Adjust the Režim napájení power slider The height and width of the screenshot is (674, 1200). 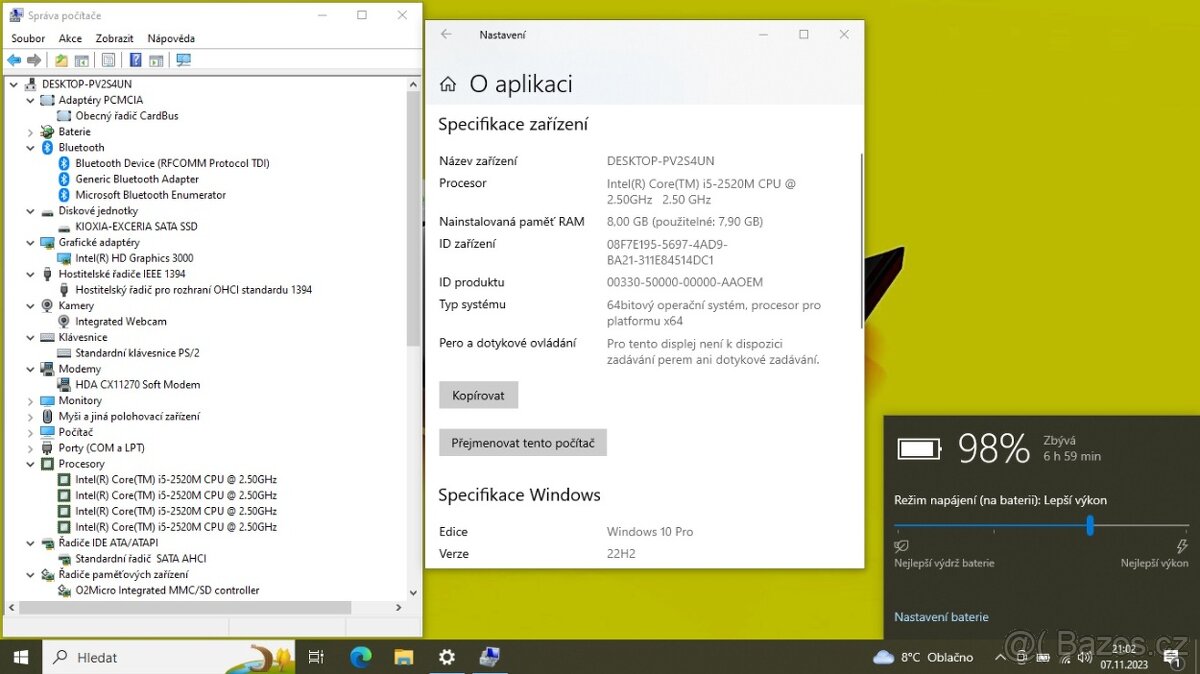click(1090, 524)
